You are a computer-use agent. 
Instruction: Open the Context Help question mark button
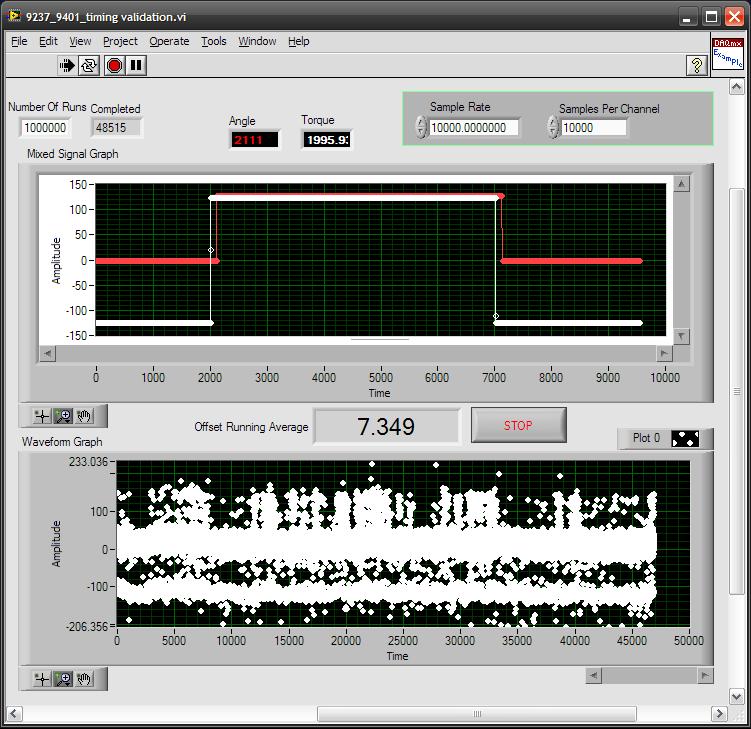[696, 65]
